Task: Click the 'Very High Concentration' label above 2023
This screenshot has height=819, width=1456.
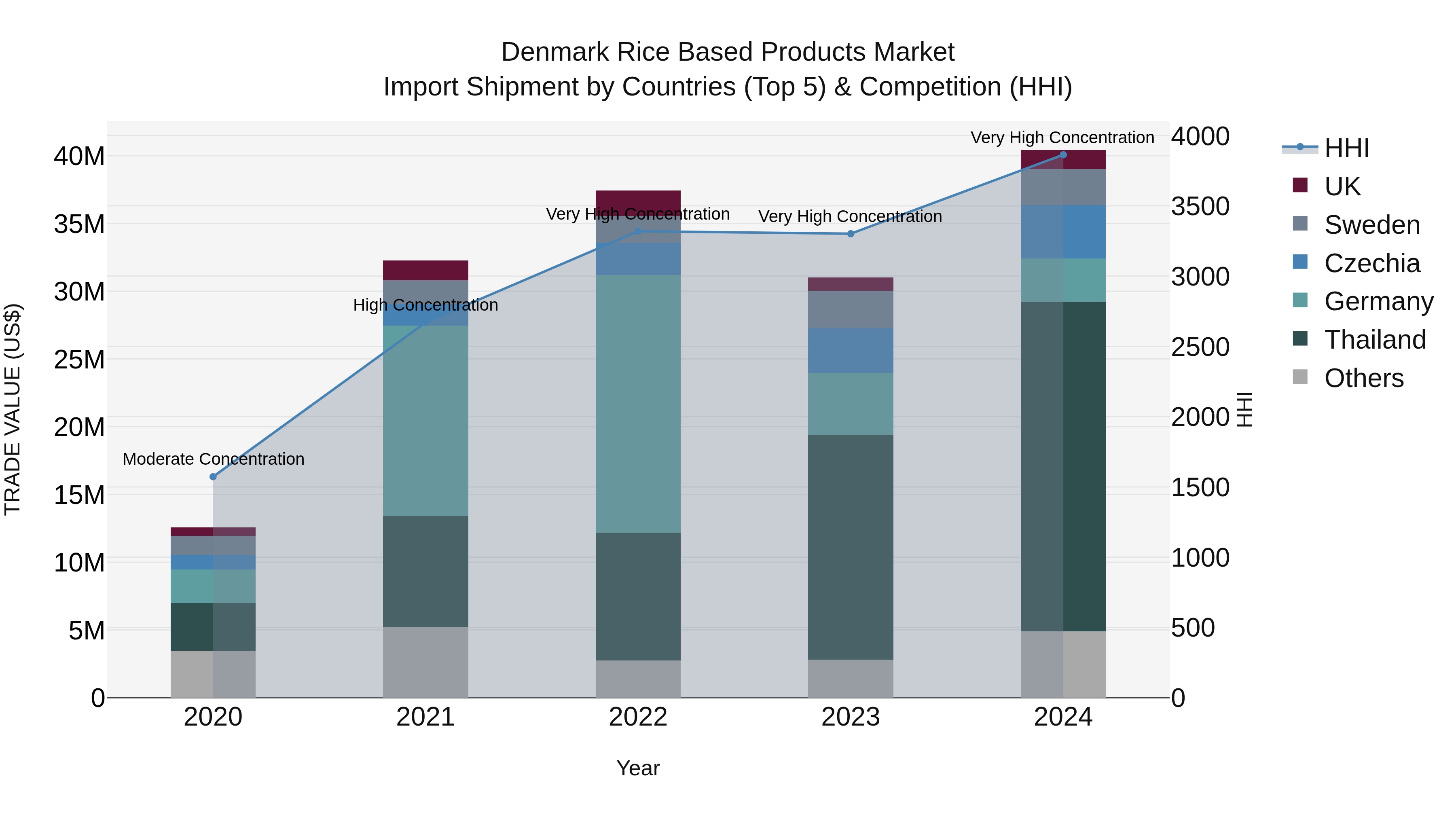Action: click(x=850, y=216)
